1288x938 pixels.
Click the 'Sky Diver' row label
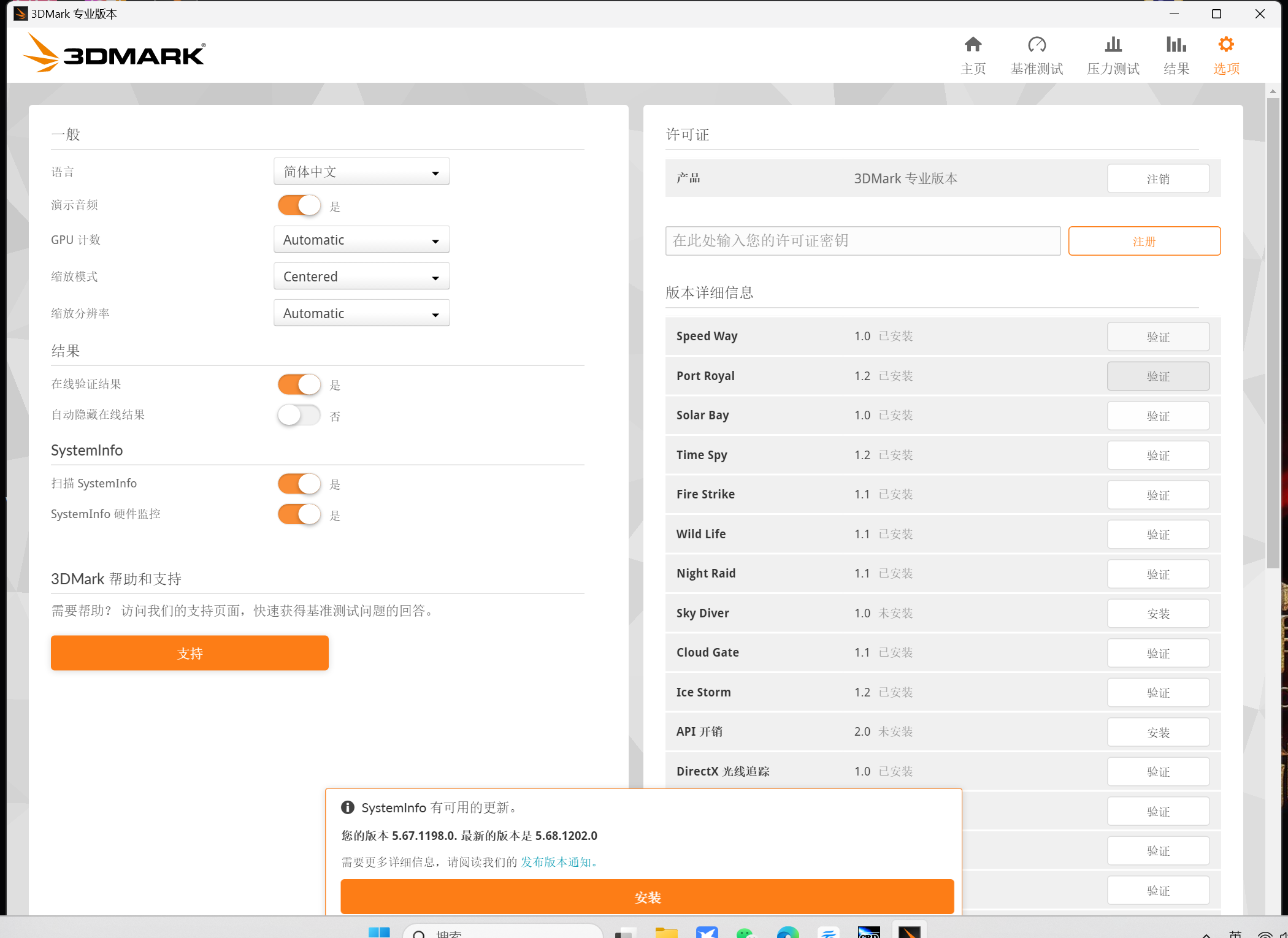tap(702, 613)
